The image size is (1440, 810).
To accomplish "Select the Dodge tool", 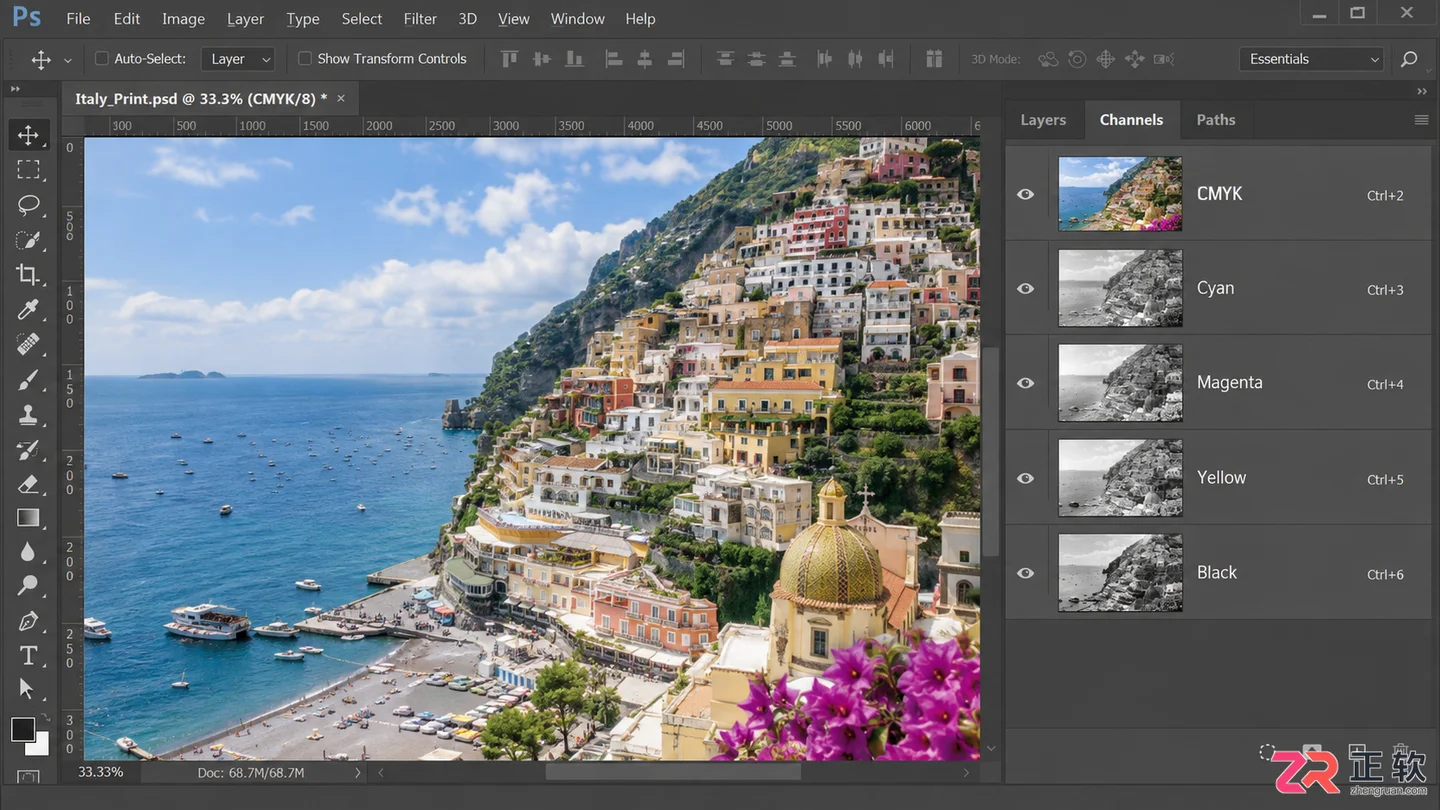I will [x=28, y=586].
